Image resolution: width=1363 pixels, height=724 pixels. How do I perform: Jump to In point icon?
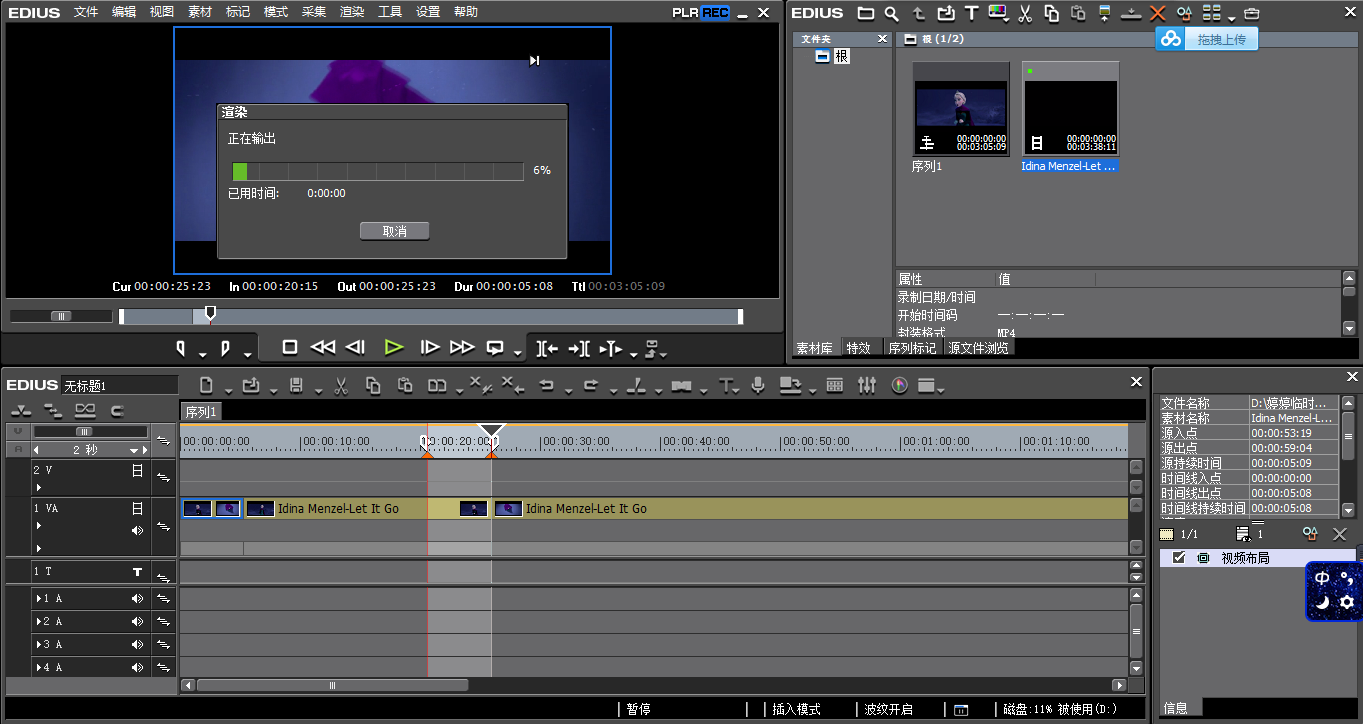coord(546,348)
